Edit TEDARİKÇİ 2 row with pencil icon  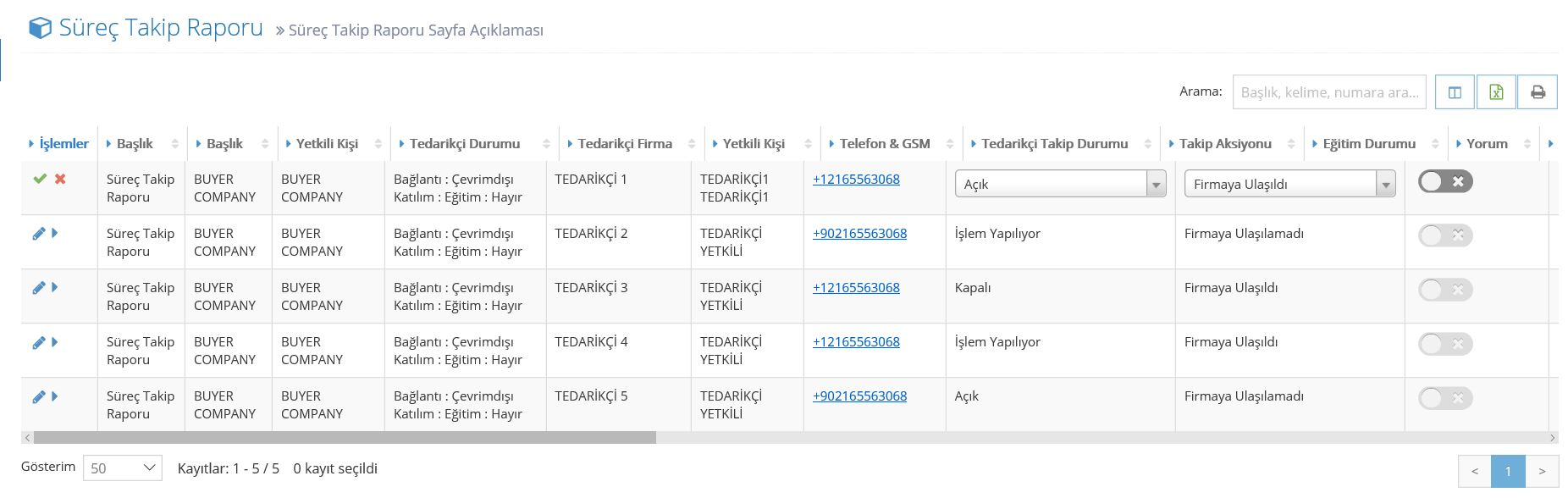click(38, 233)
